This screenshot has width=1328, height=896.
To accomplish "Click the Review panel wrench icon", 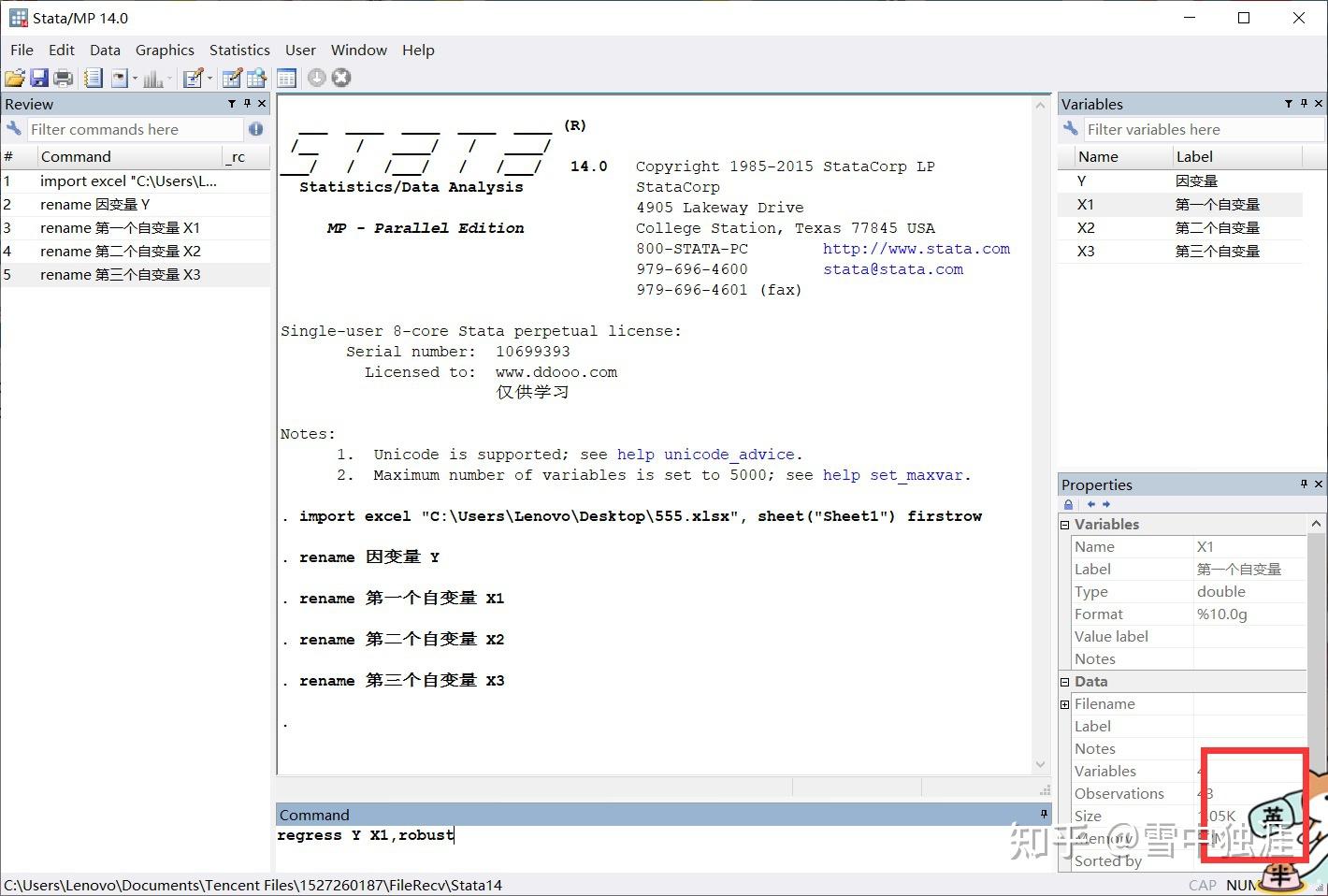I will click(13, 129).
